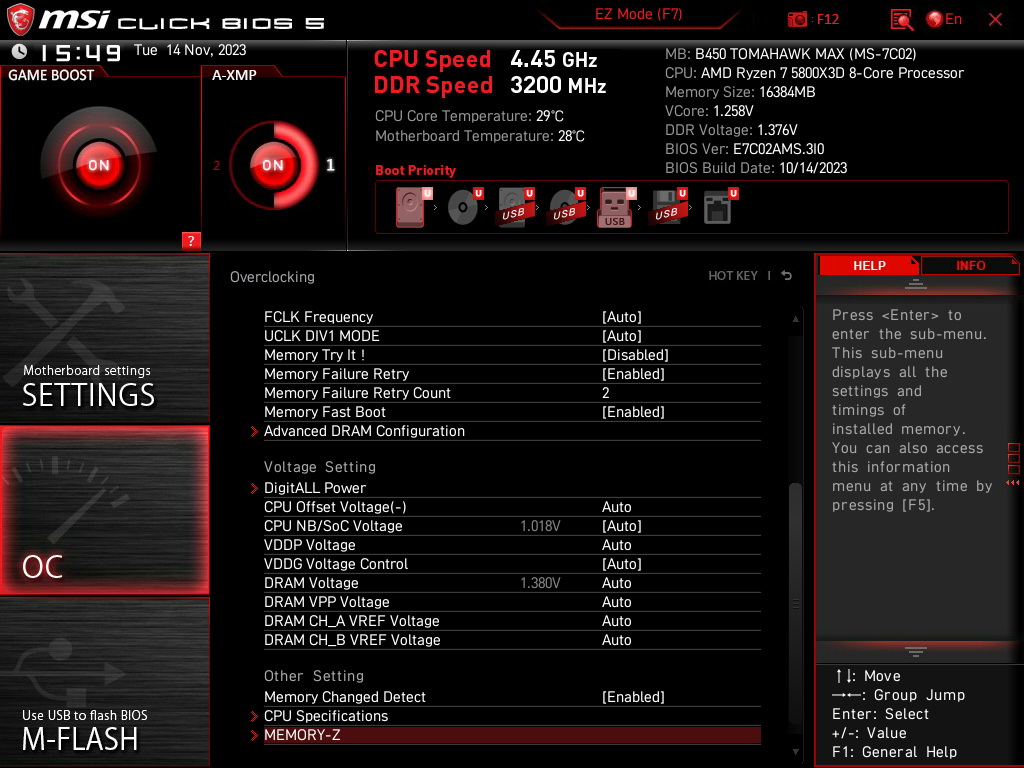Change language via the En globe icon

pos(944,19)
